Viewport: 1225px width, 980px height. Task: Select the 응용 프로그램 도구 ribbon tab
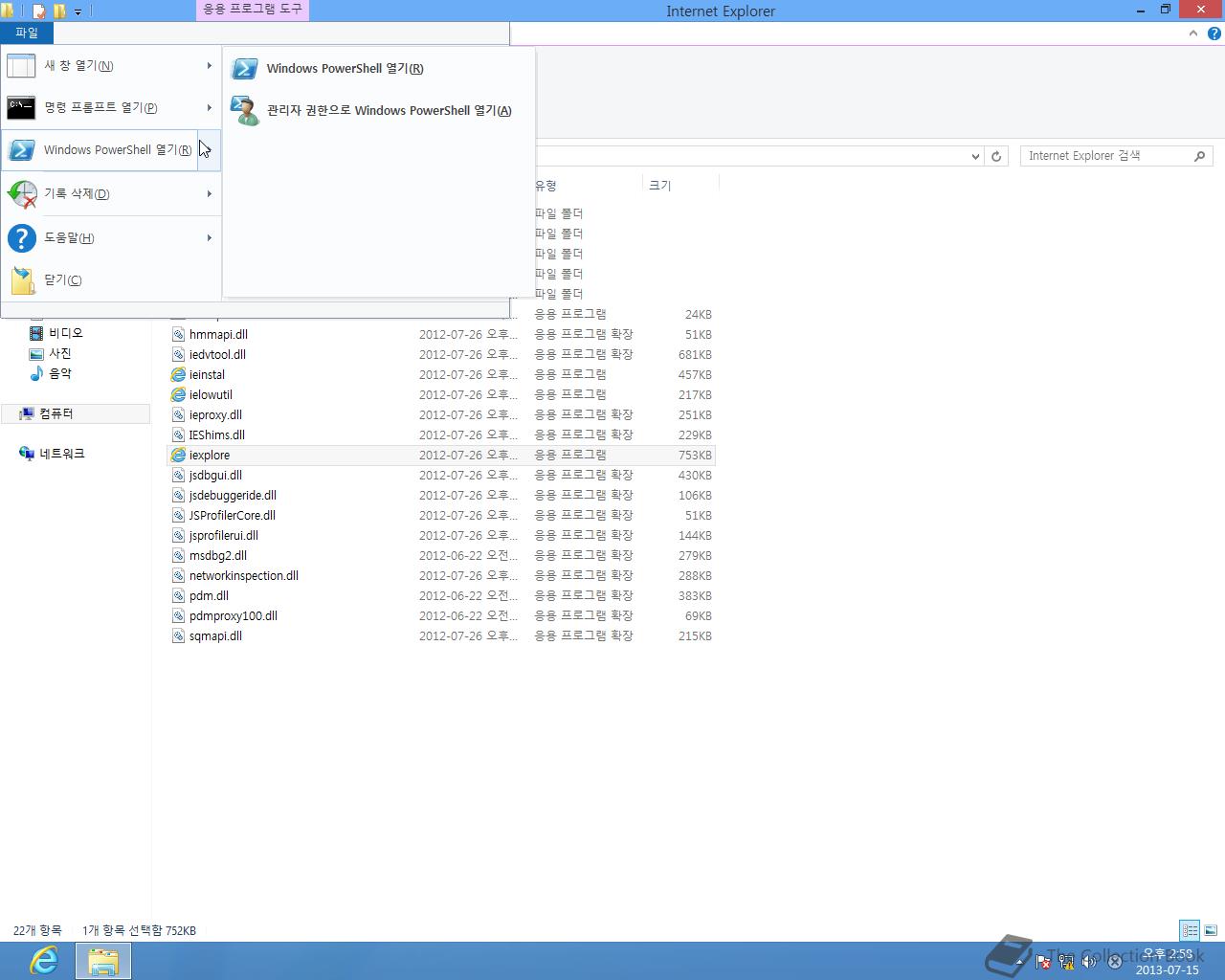point(253,10)
